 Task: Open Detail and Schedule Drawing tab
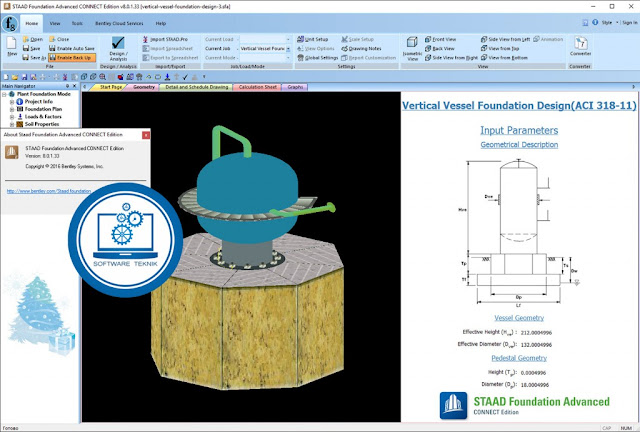point(196,87)
